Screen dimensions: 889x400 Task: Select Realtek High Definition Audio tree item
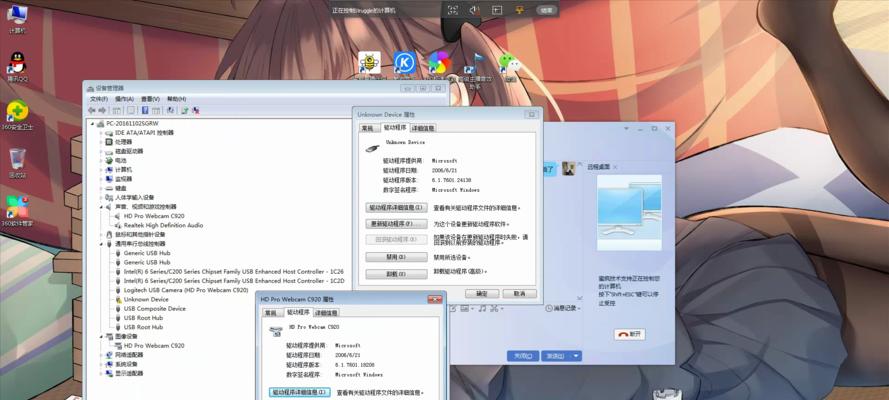coord(163,225)
